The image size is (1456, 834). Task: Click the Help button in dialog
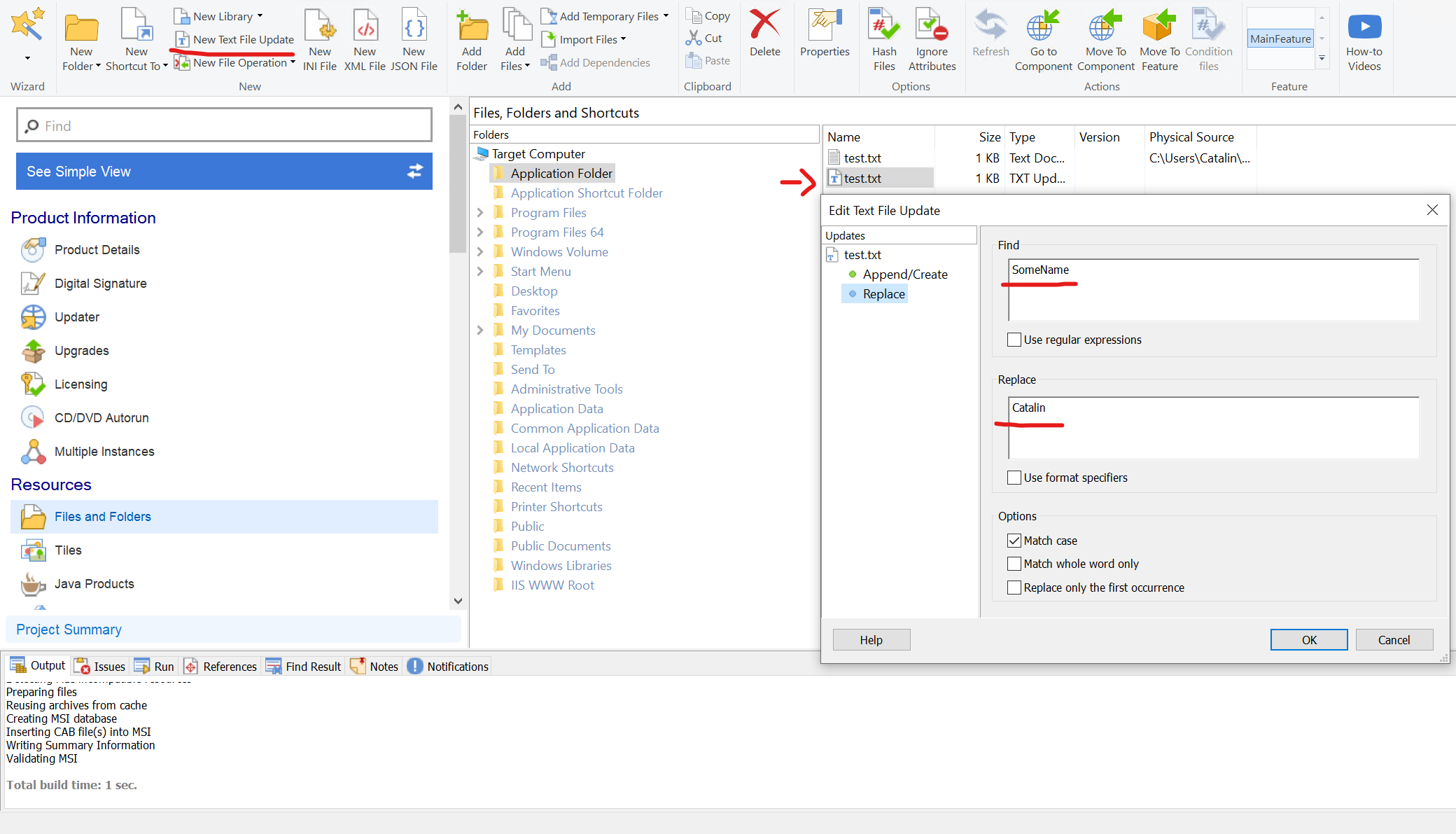pyautogui.click(x=871, y=639)
